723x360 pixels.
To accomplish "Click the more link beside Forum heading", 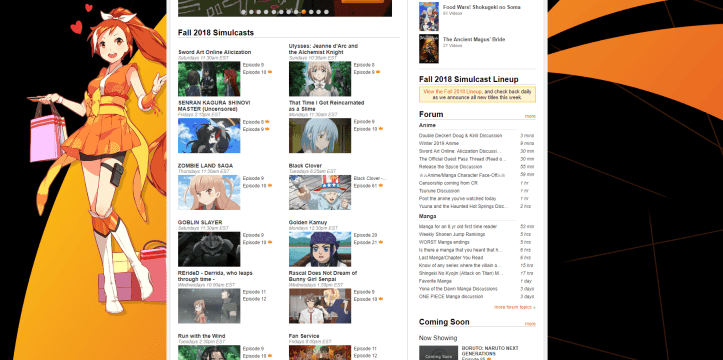I will pos(530,116).
